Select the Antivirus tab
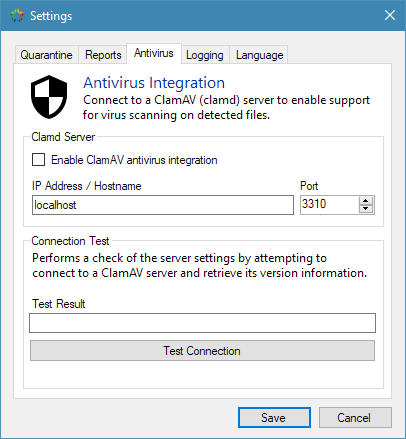This screenshot has width=406, height=439. click(x=154, y=53)
